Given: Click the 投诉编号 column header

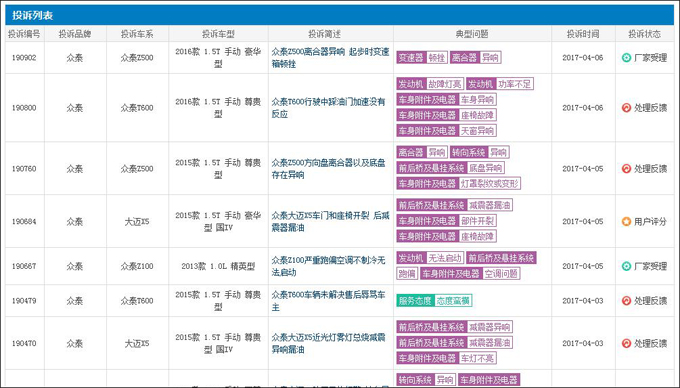Looking at the screenshot, I should click(x=24, y=34).
